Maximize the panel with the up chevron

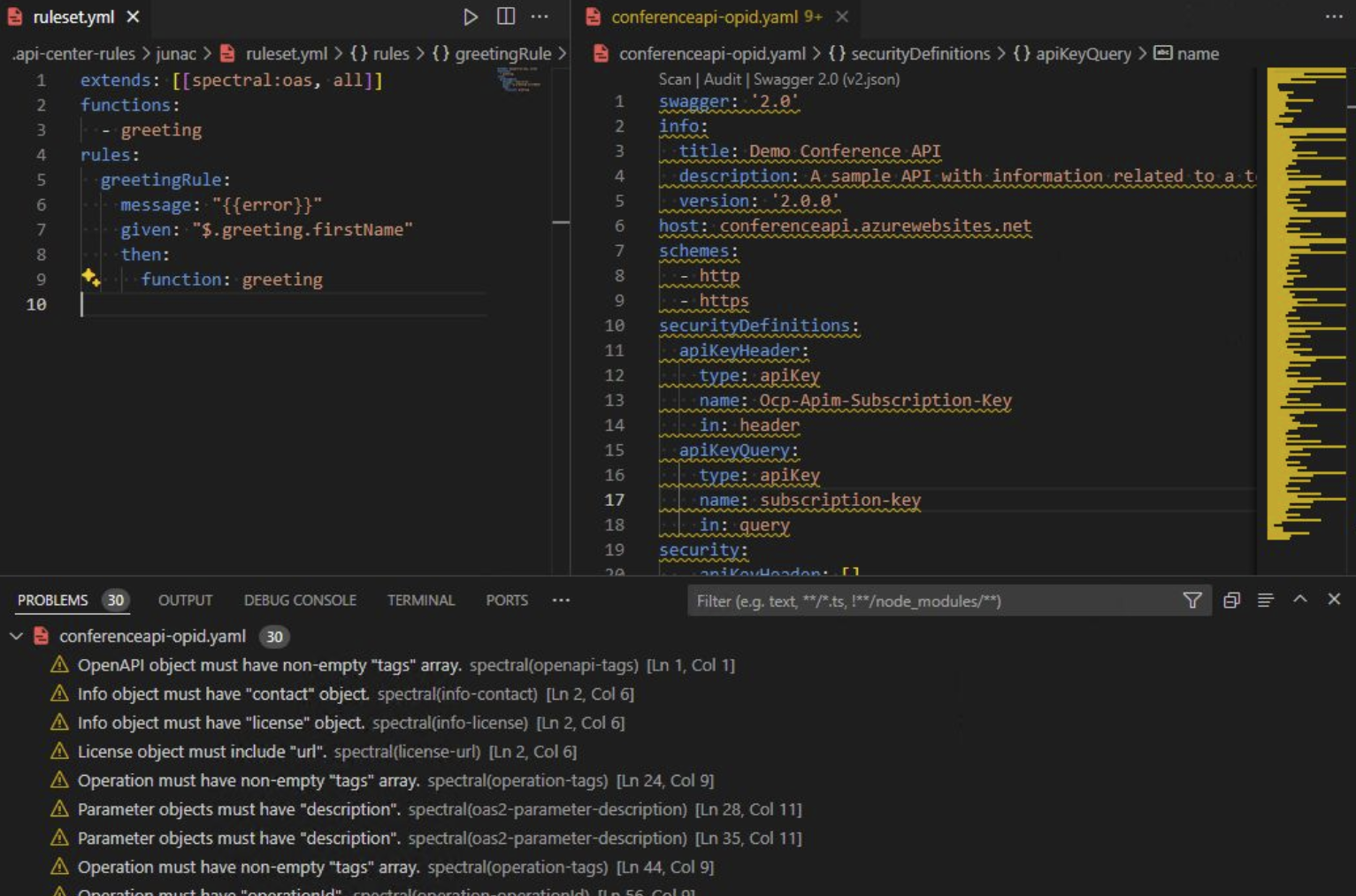1300,600
